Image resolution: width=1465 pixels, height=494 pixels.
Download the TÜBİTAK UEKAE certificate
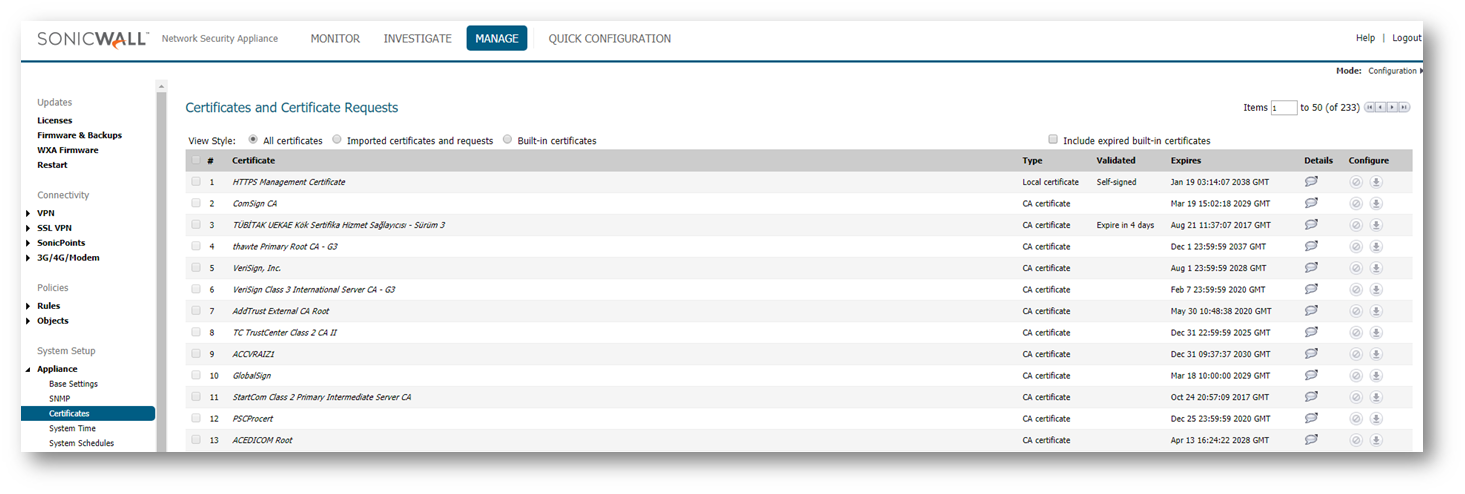tap(1376, 225)
